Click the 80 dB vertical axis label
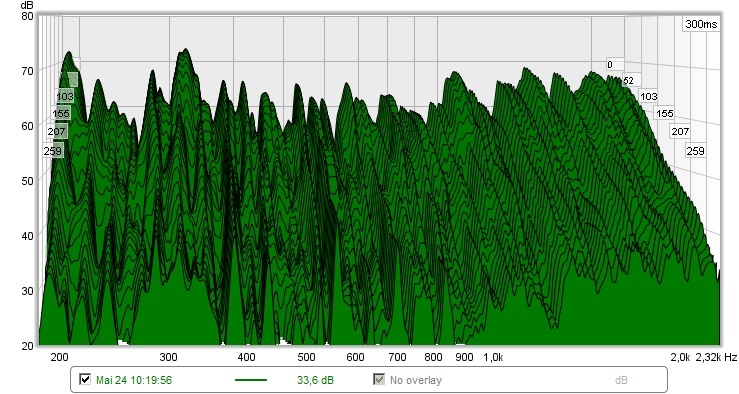739x394 pixels. [27, 16]
